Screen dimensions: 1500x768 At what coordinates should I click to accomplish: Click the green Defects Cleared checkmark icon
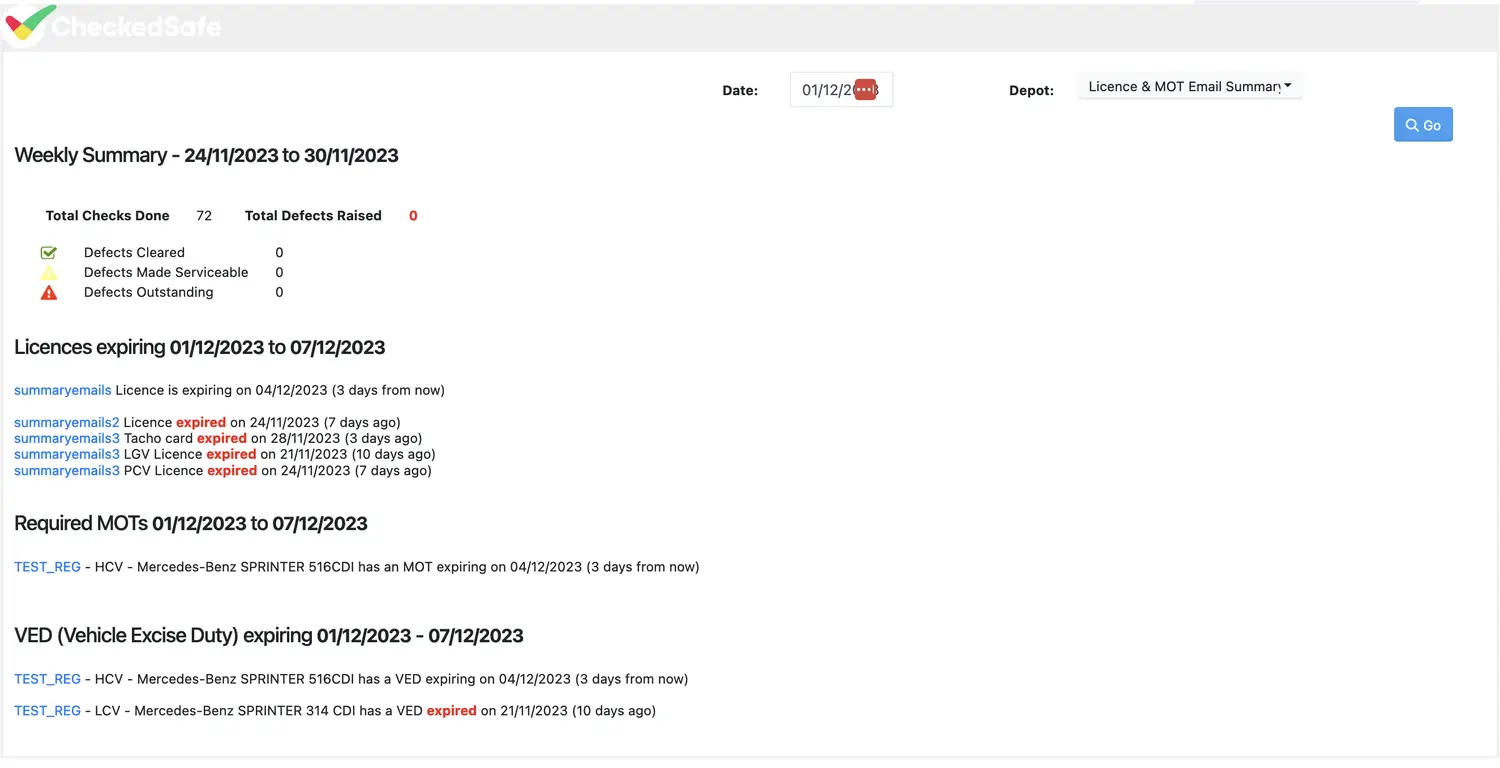click(48, 253)
